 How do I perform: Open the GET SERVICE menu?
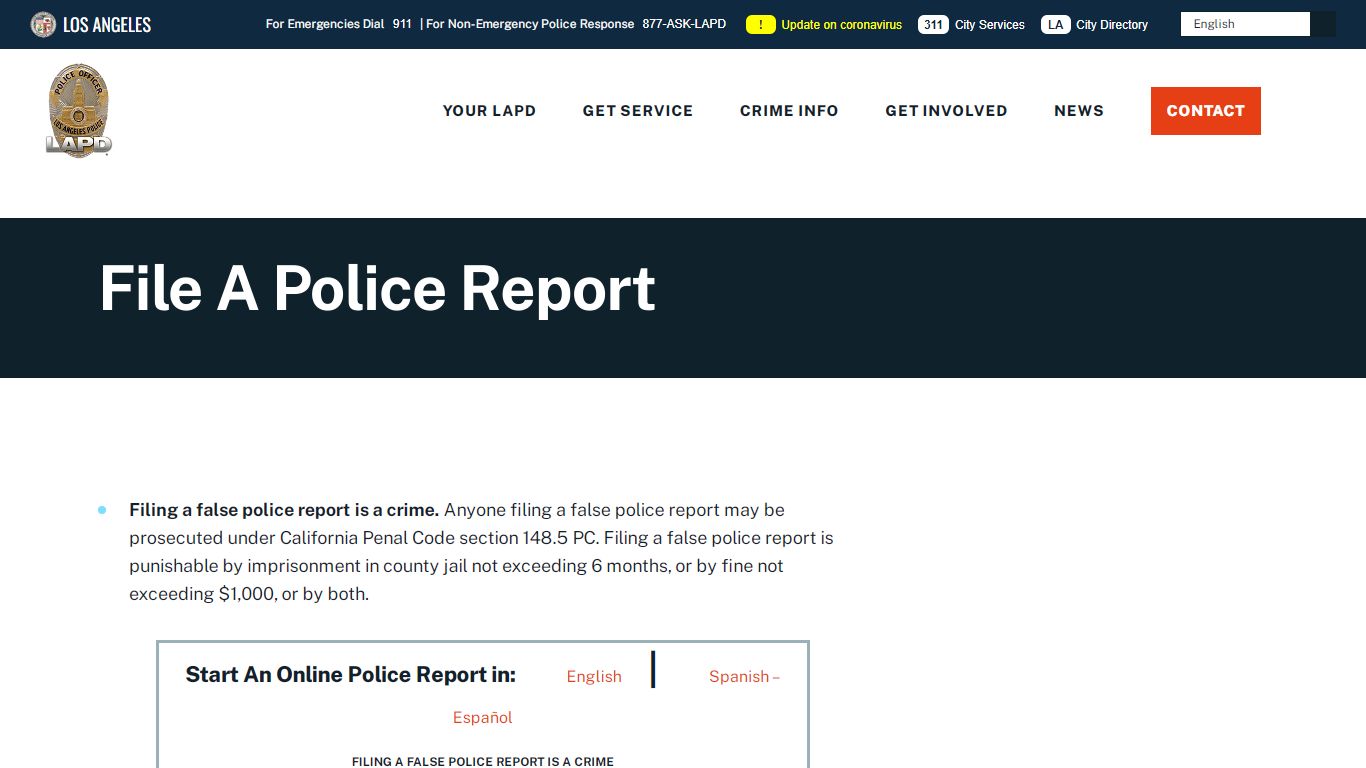638,111
